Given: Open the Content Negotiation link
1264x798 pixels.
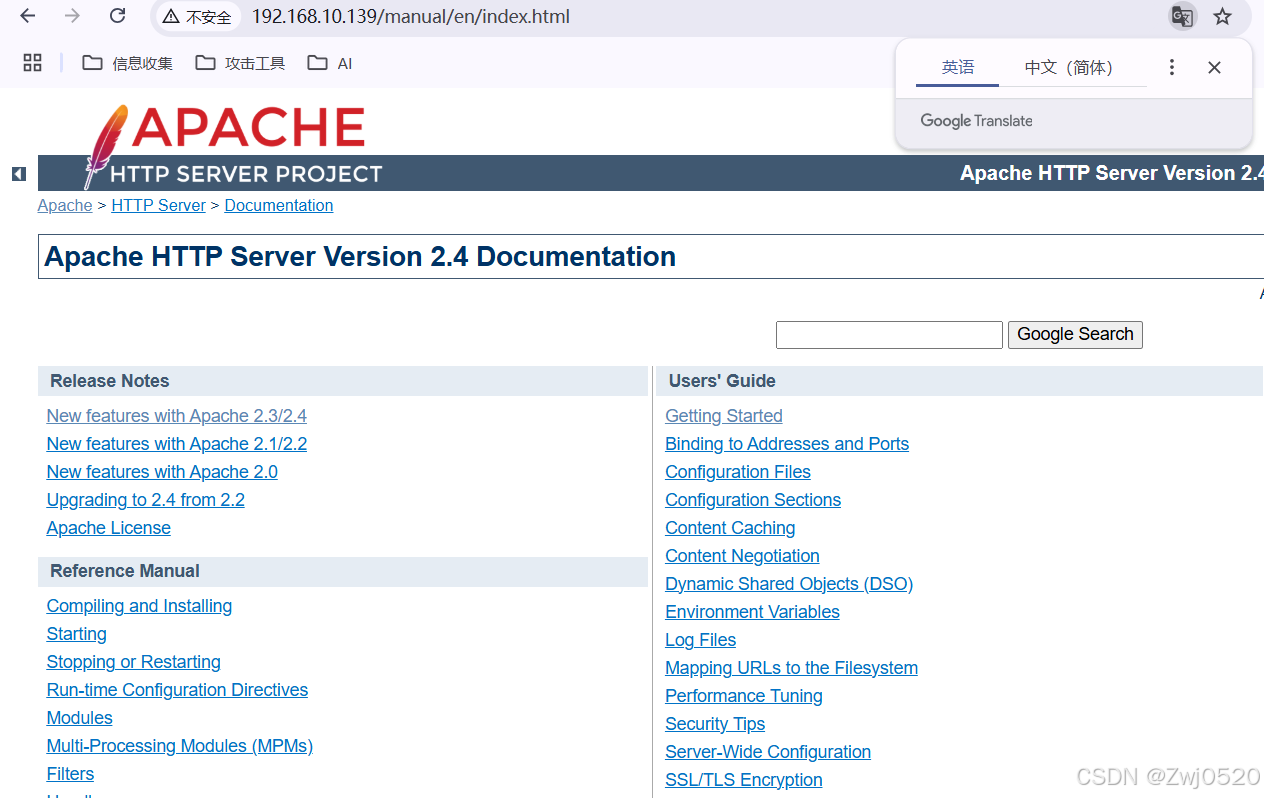Looking at the screenshot, I should pos(742,556).
